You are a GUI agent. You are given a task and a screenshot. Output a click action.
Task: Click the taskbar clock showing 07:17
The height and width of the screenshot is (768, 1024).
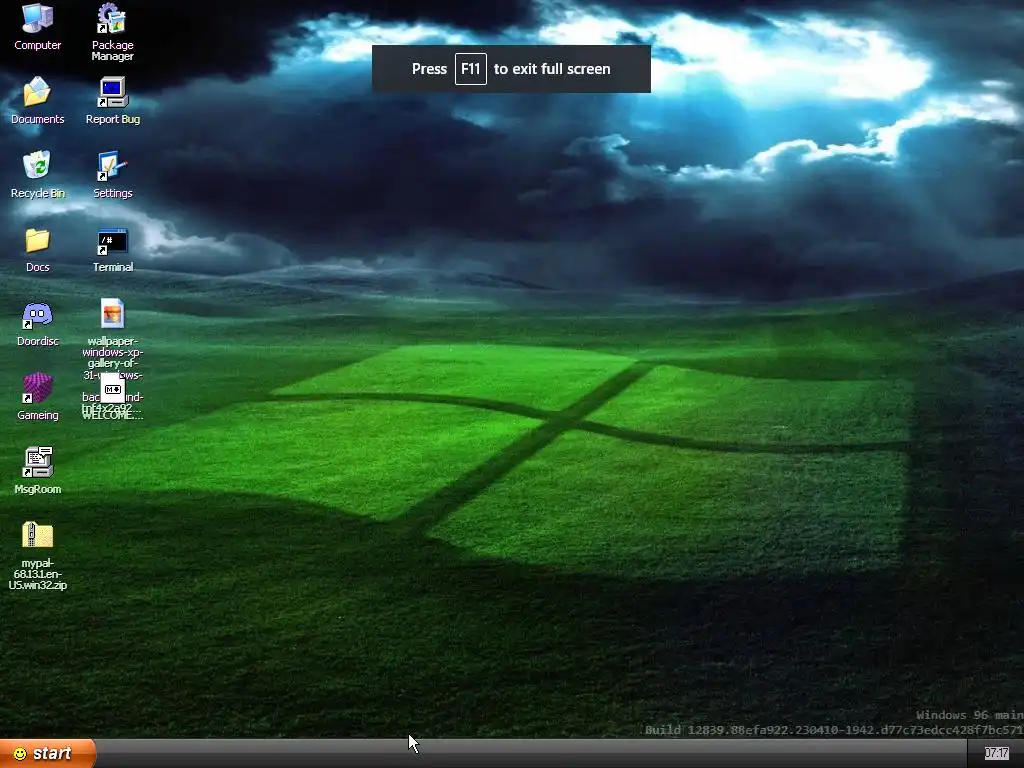pyautogui.click(x=996, y=754)
